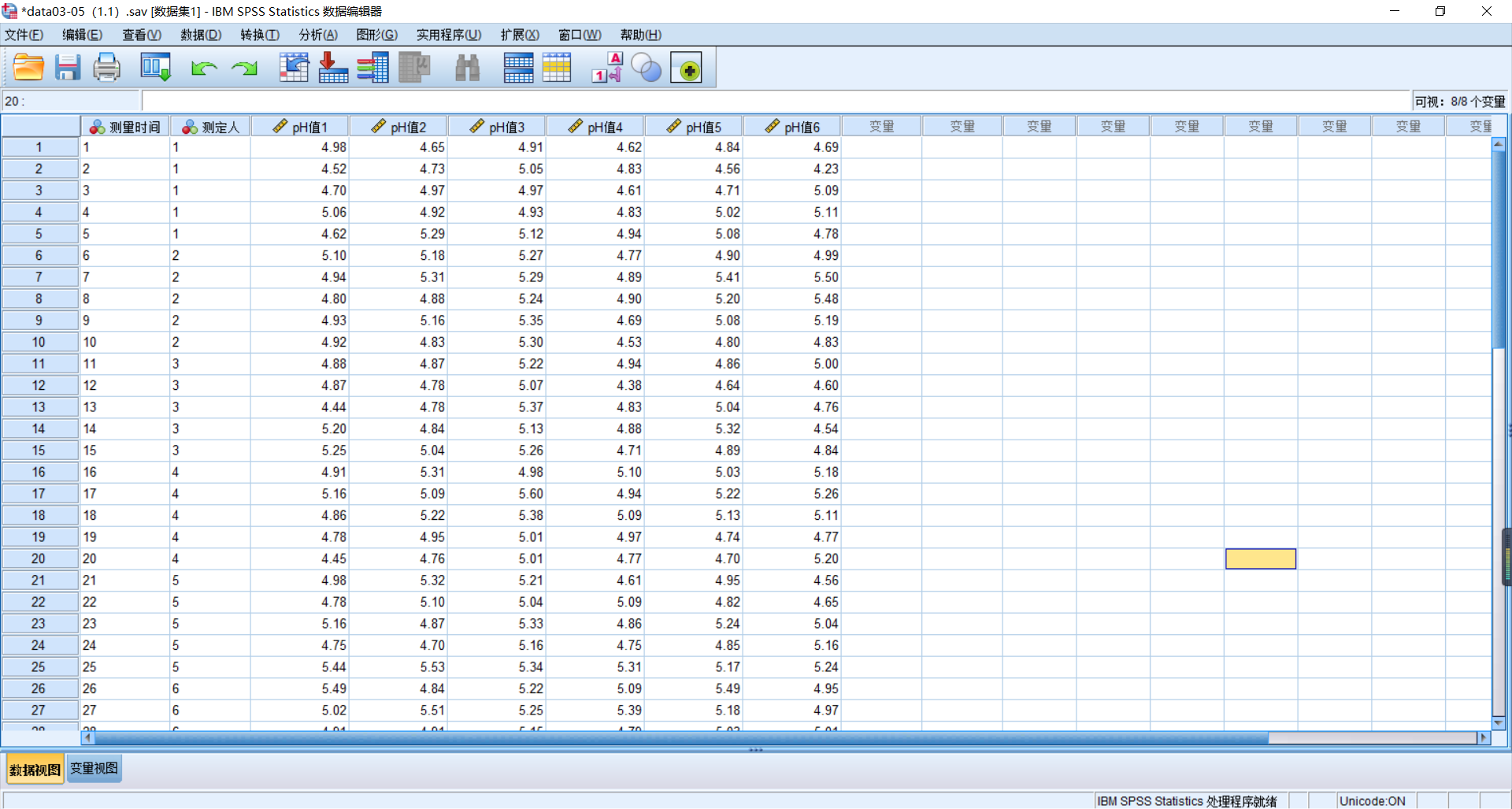Open the 实用程序(U) menu

click(449, 35)
